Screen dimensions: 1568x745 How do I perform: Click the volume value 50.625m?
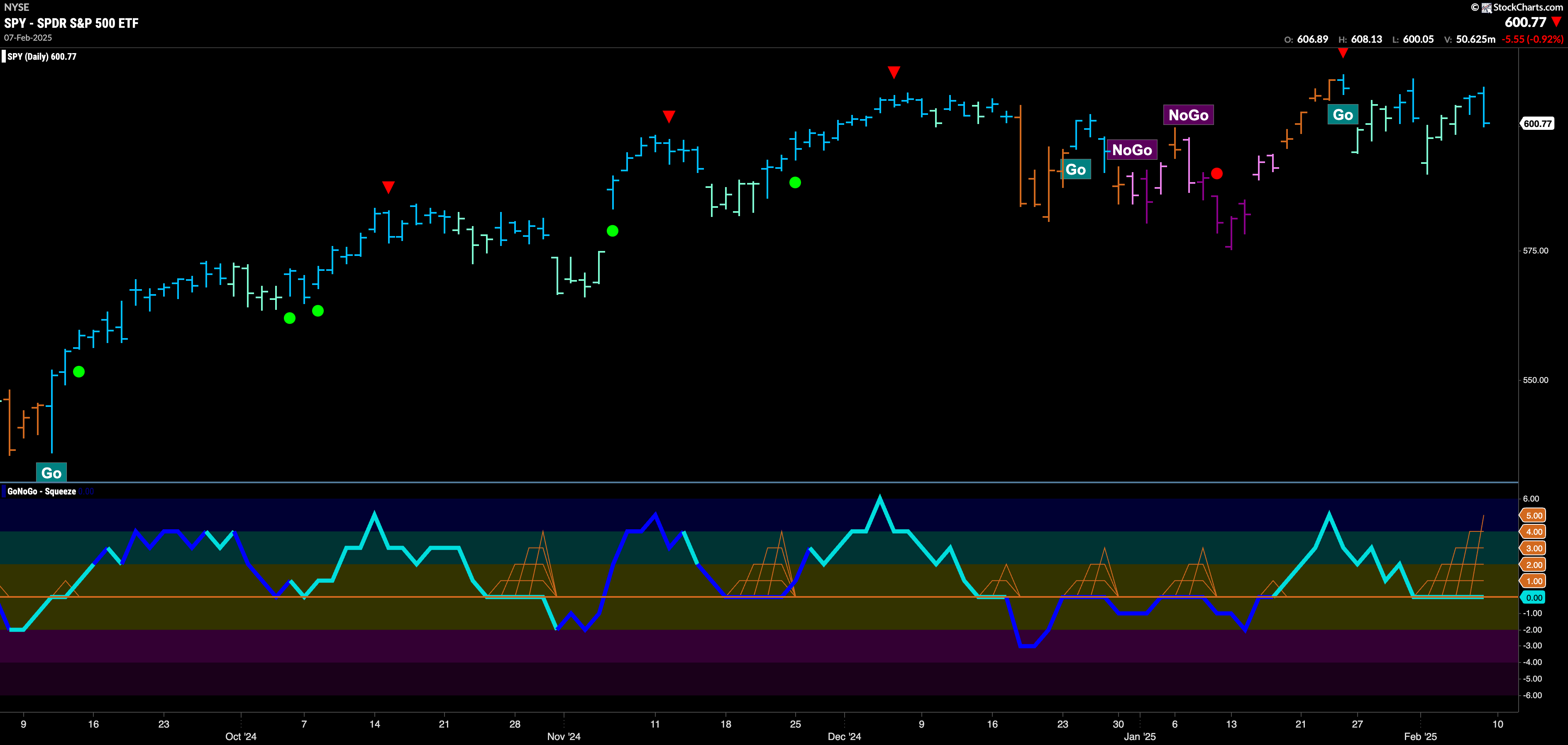tap(1475, 39)
